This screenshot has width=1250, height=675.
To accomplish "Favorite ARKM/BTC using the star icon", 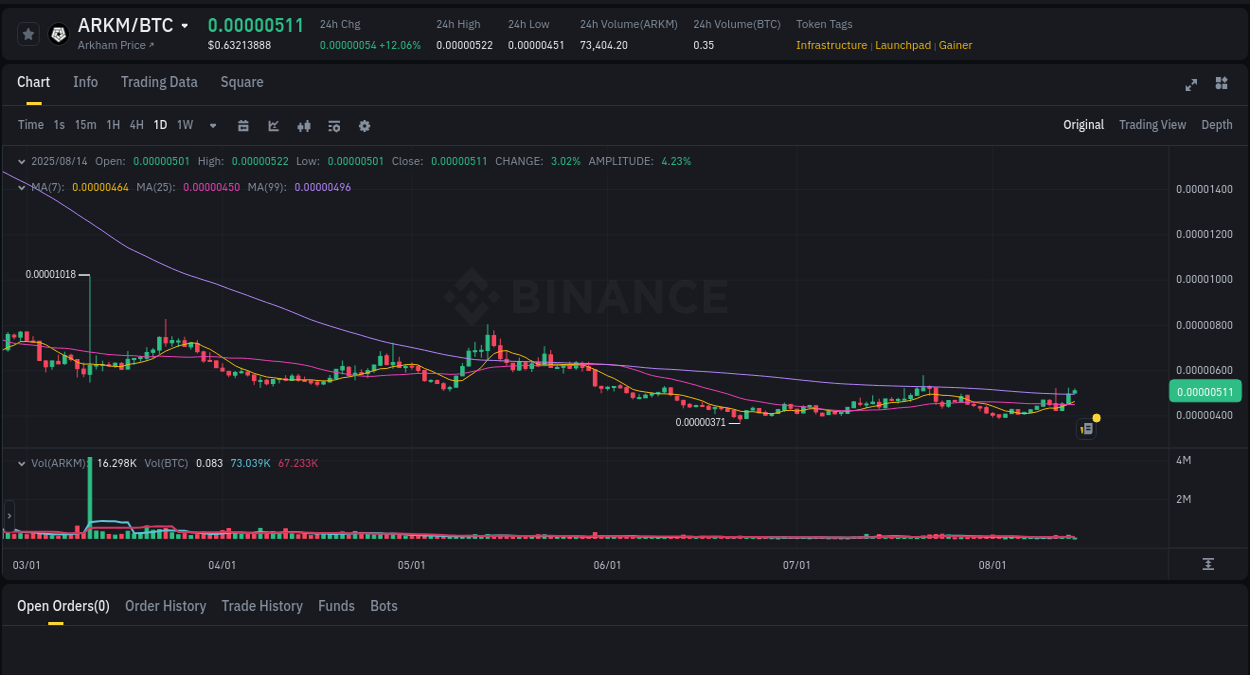I will click(x=28, y=33).
